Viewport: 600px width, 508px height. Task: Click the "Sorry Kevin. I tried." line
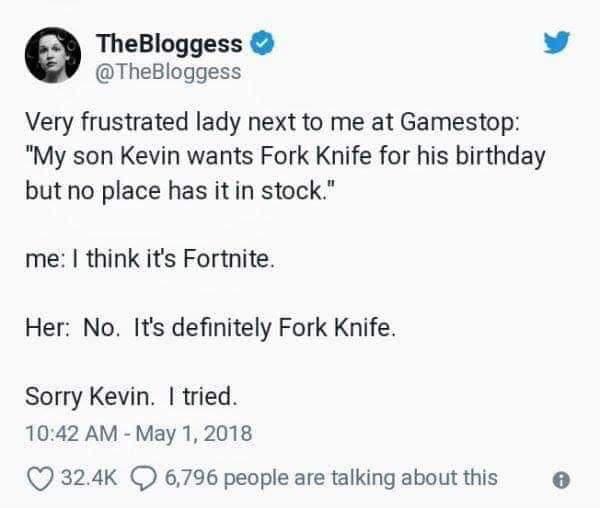[132, 398]
